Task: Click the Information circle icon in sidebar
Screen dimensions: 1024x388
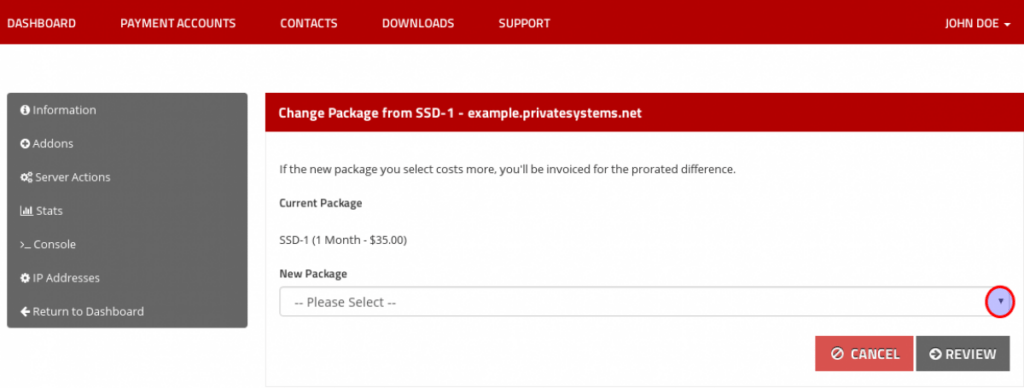Action: 25,110
